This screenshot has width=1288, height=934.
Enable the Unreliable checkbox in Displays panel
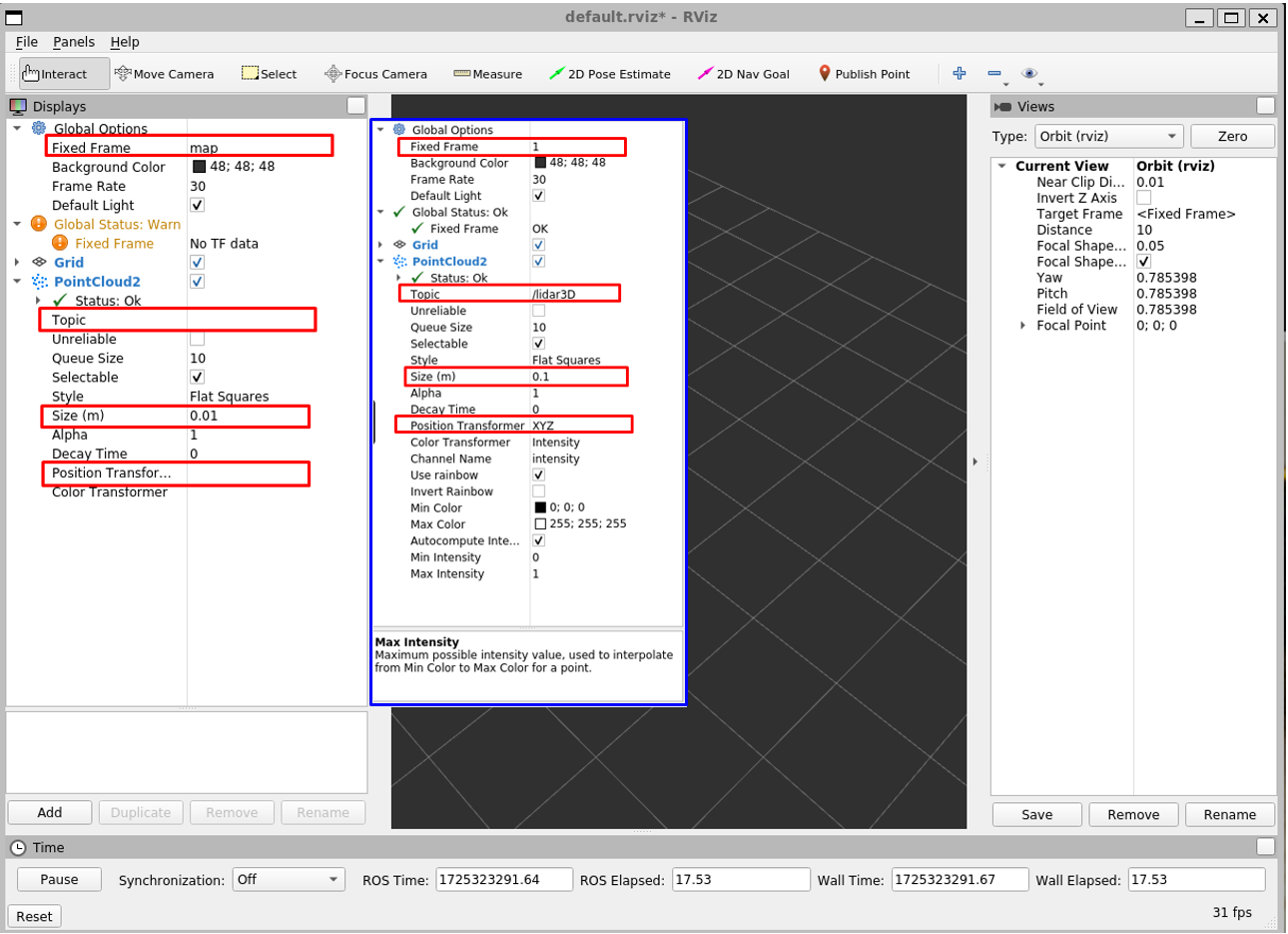point(198,339)
